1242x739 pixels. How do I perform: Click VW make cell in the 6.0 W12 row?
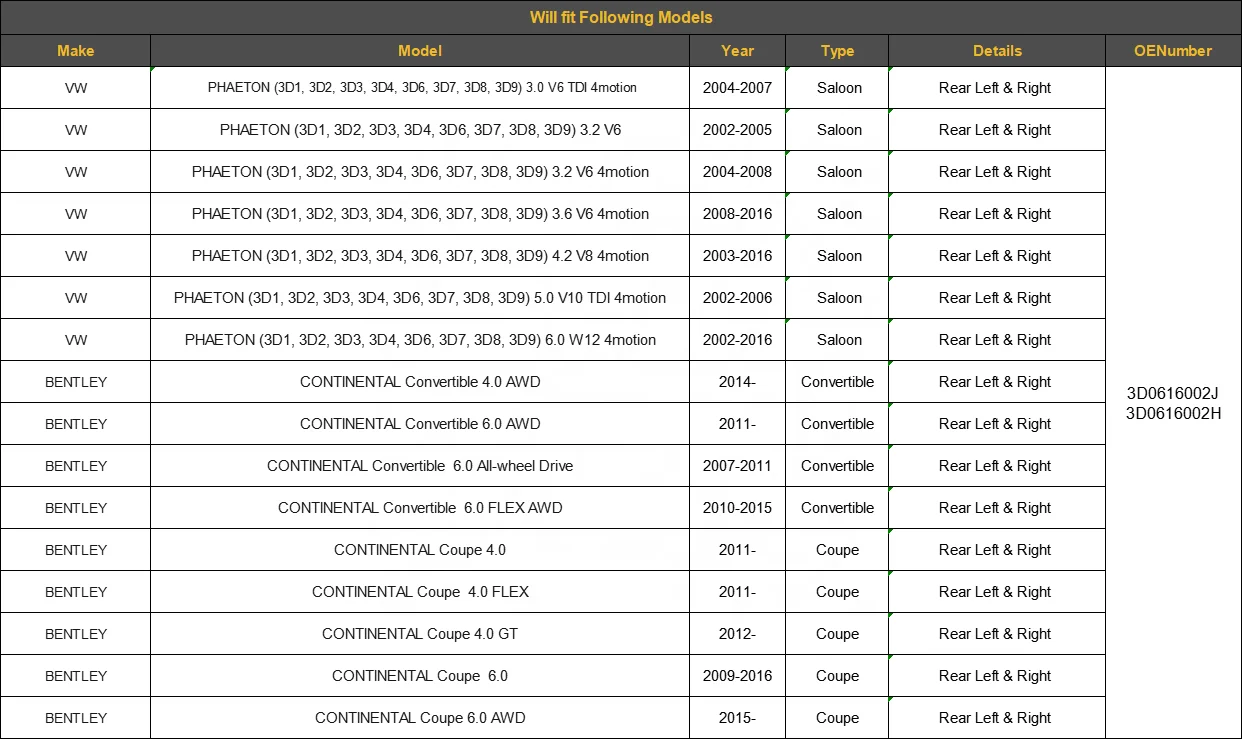click(x=75, y=340)
